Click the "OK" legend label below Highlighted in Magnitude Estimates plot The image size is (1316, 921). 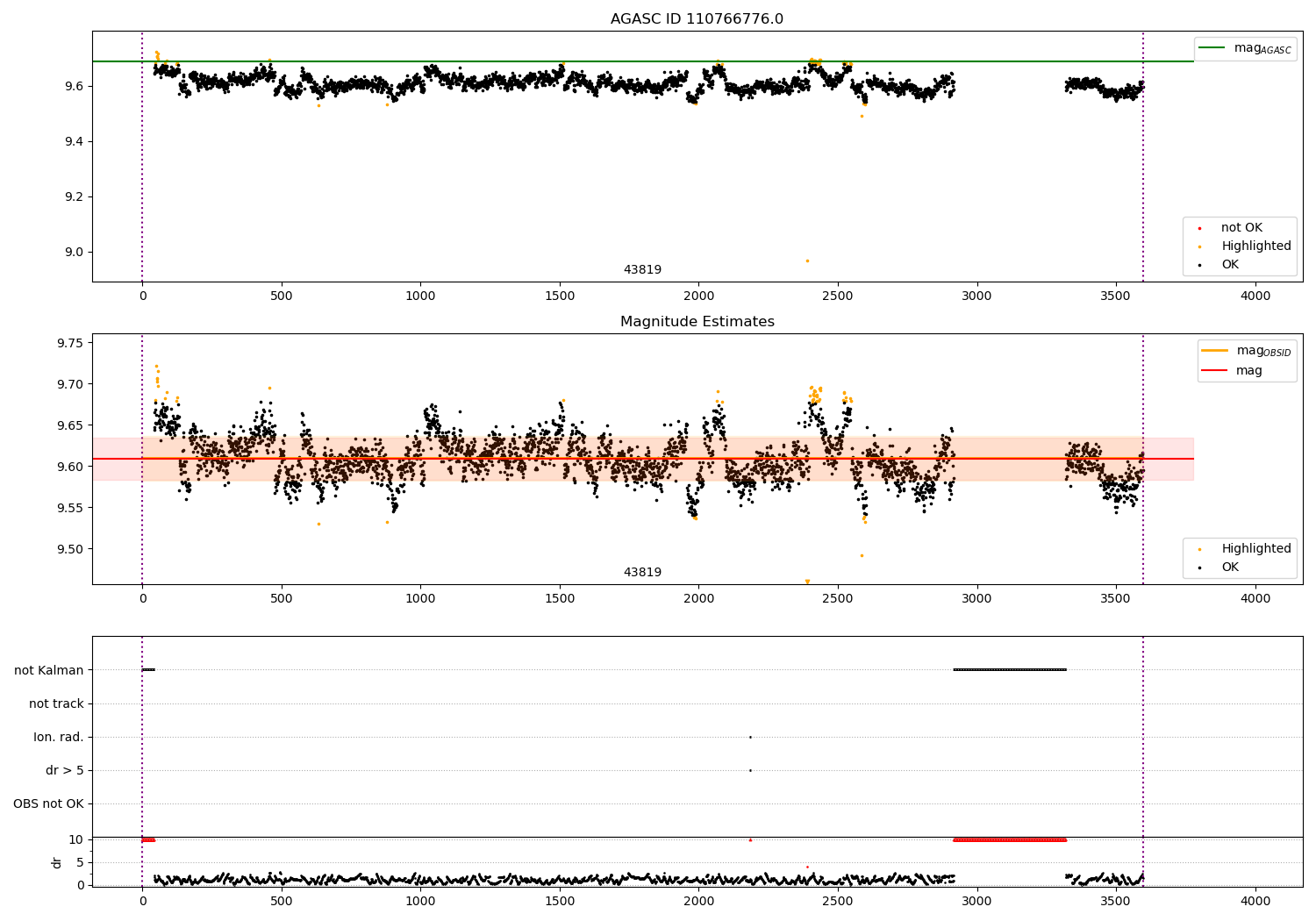[x=1230, y=568]
